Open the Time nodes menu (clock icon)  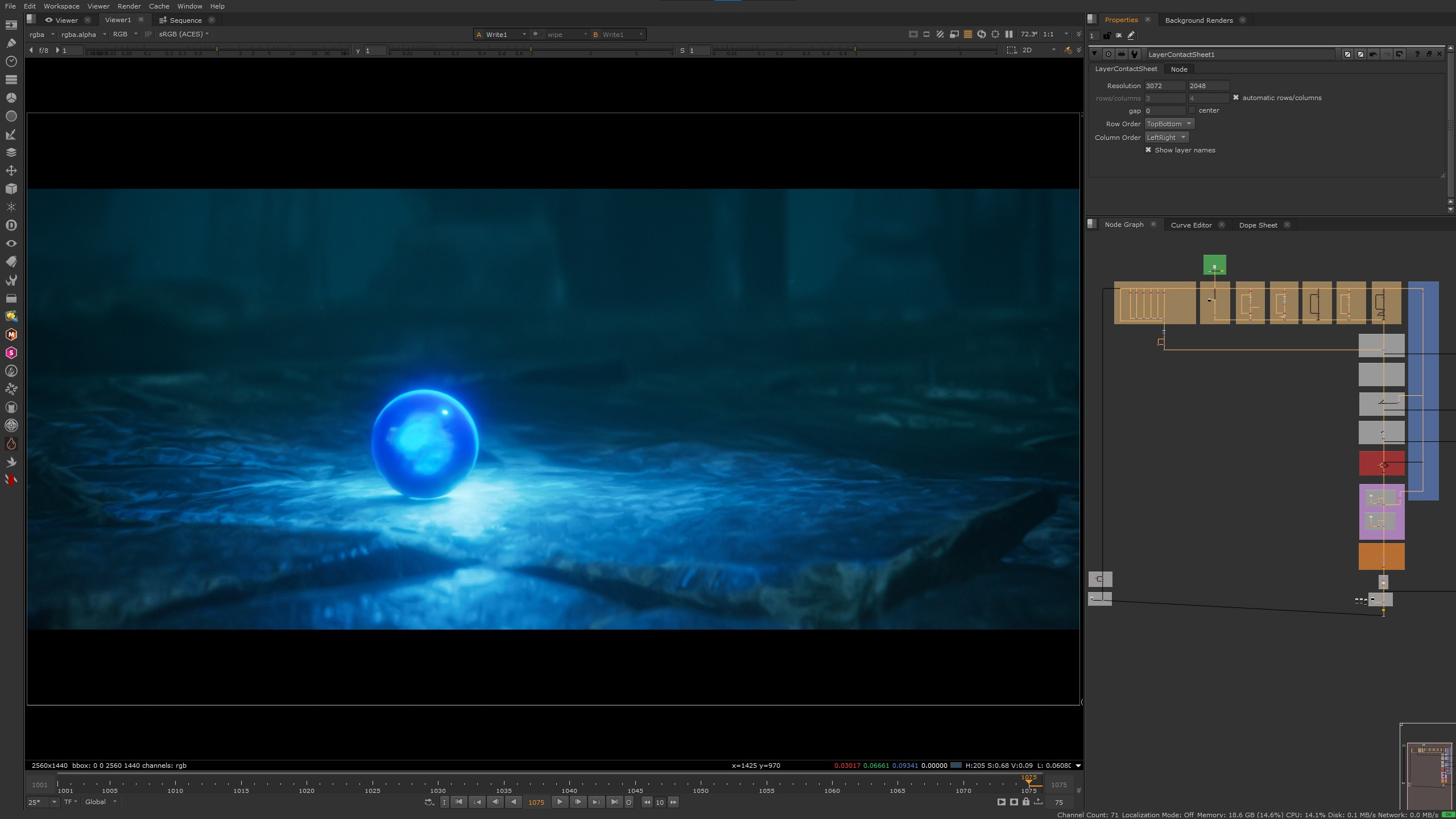(x=11, y=61)
